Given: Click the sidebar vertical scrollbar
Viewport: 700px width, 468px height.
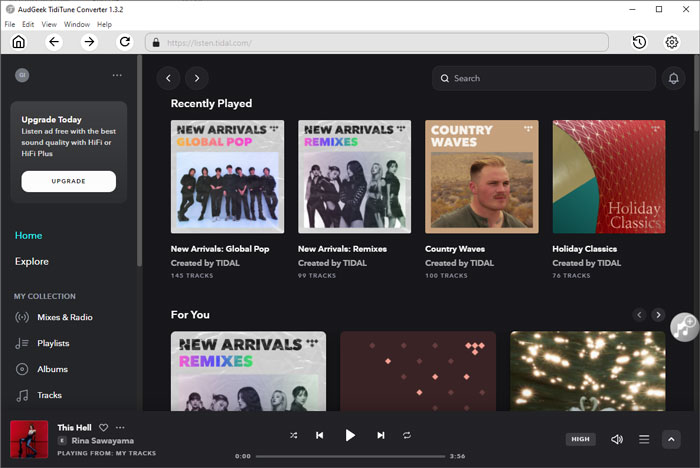Looking at the screenshot, I should point(139,161).
